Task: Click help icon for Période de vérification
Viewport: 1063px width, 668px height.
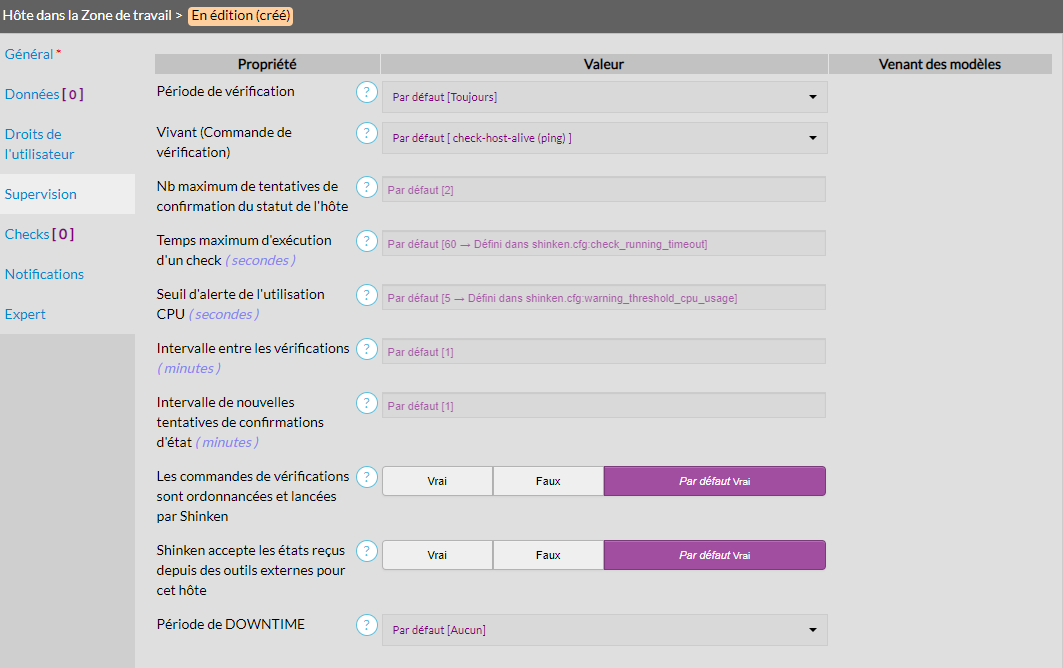Action: (x=367, y=93)
